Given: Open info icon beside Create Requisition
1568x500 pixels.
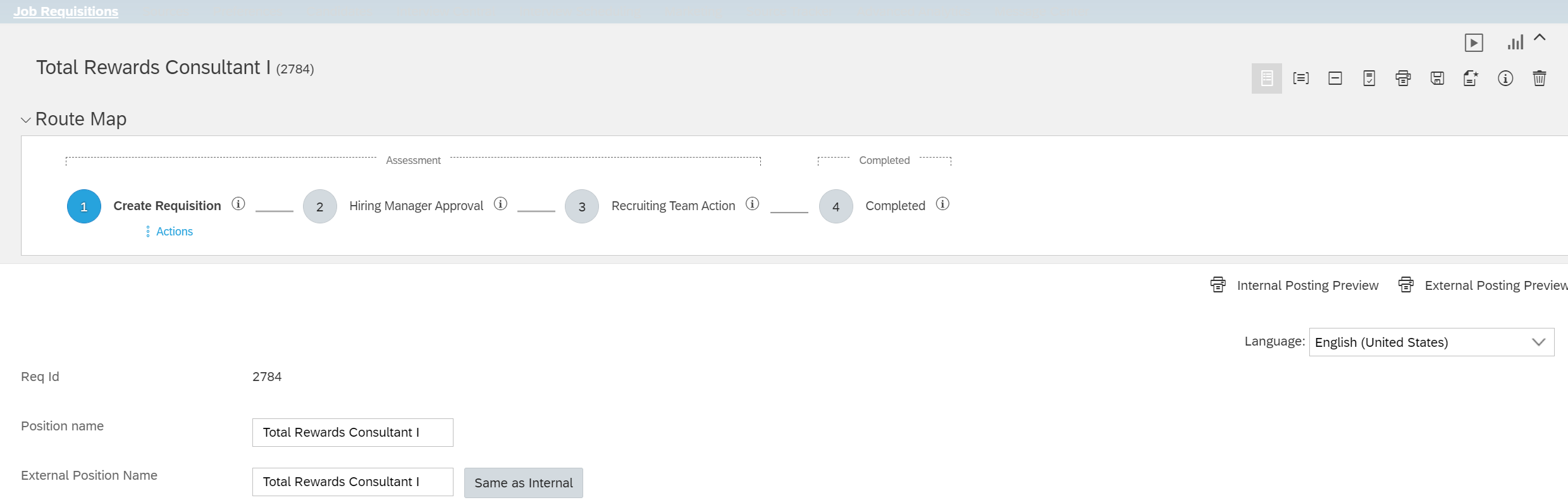Looking at the screenshot, I should click(238, 204).
